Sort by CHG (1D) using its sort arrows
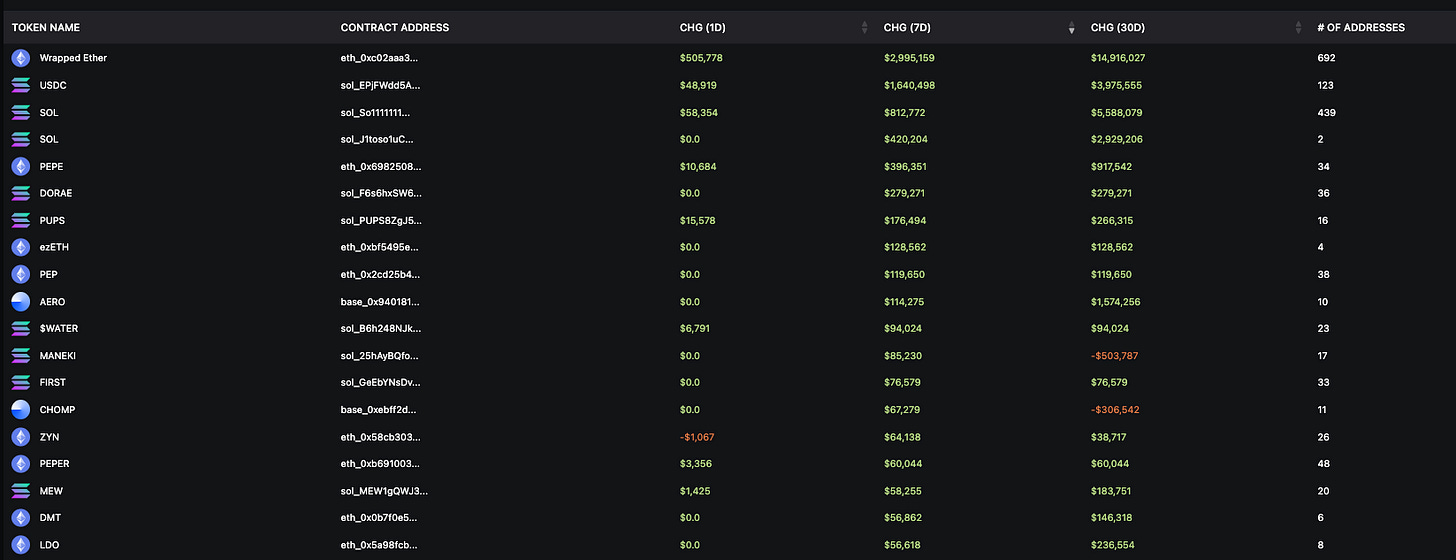 865,28
